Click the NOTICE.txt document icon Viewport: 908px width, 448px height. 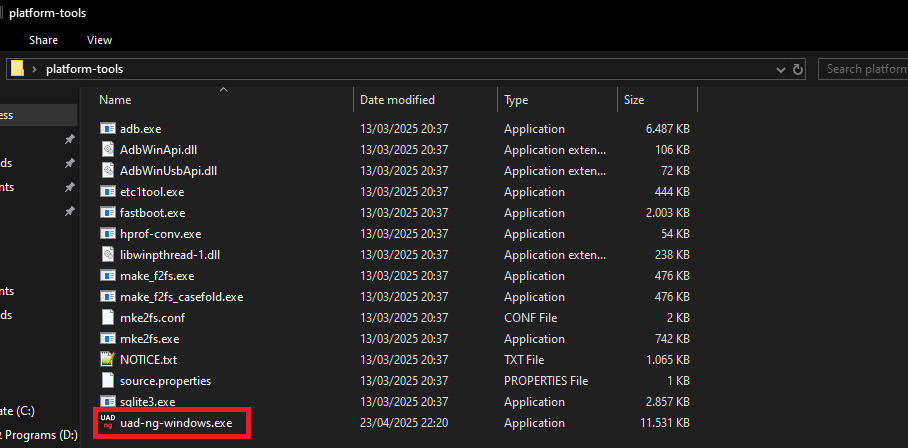(109, 360)
